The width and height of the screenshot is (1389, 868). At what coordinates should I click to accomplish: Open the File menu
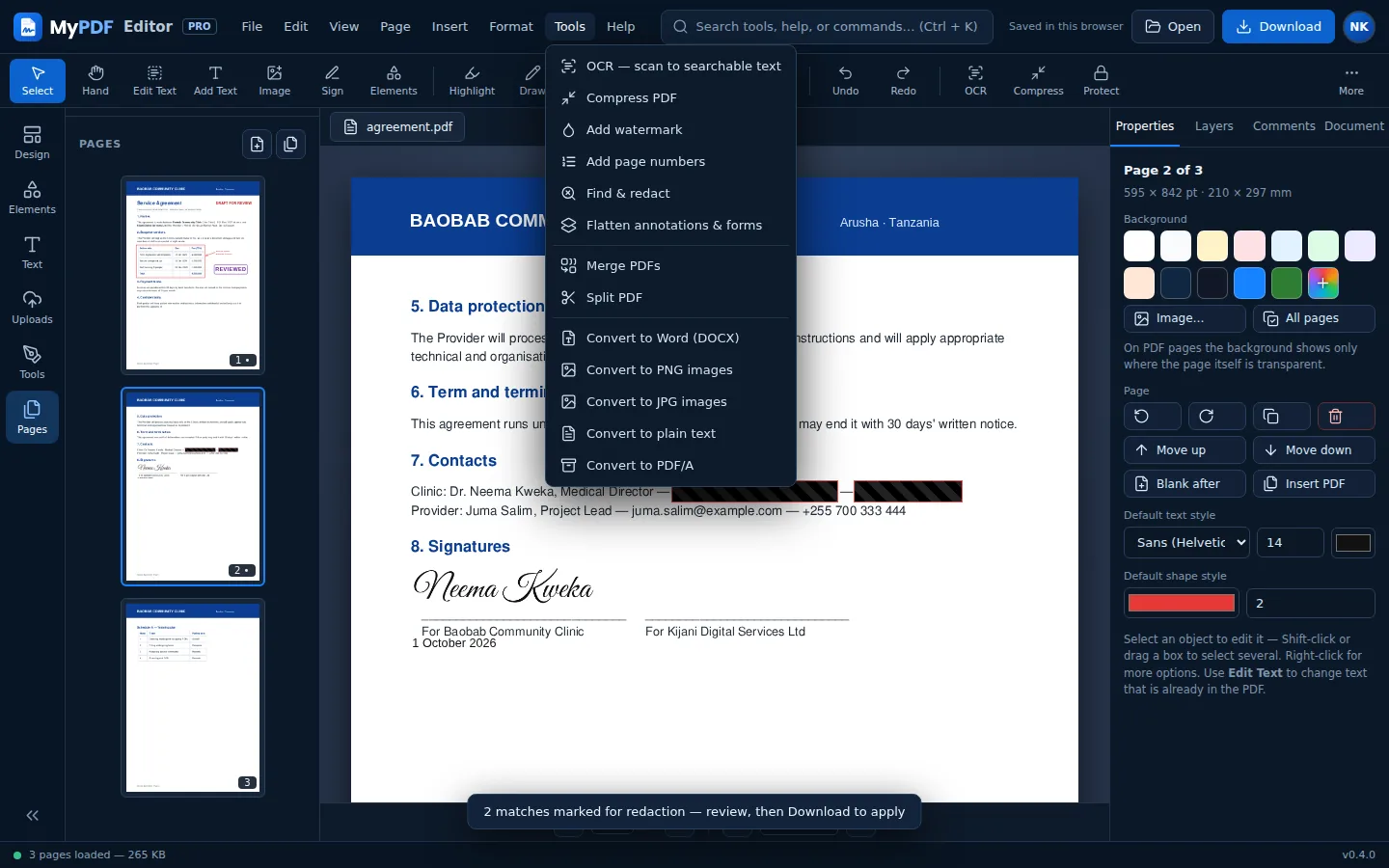252,27
